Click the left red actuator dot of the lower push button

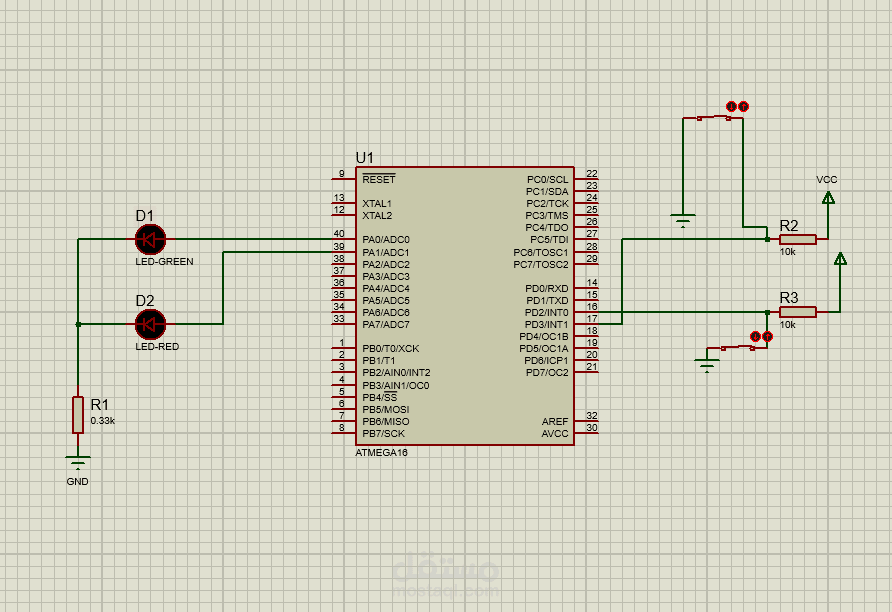pos(756,337)
